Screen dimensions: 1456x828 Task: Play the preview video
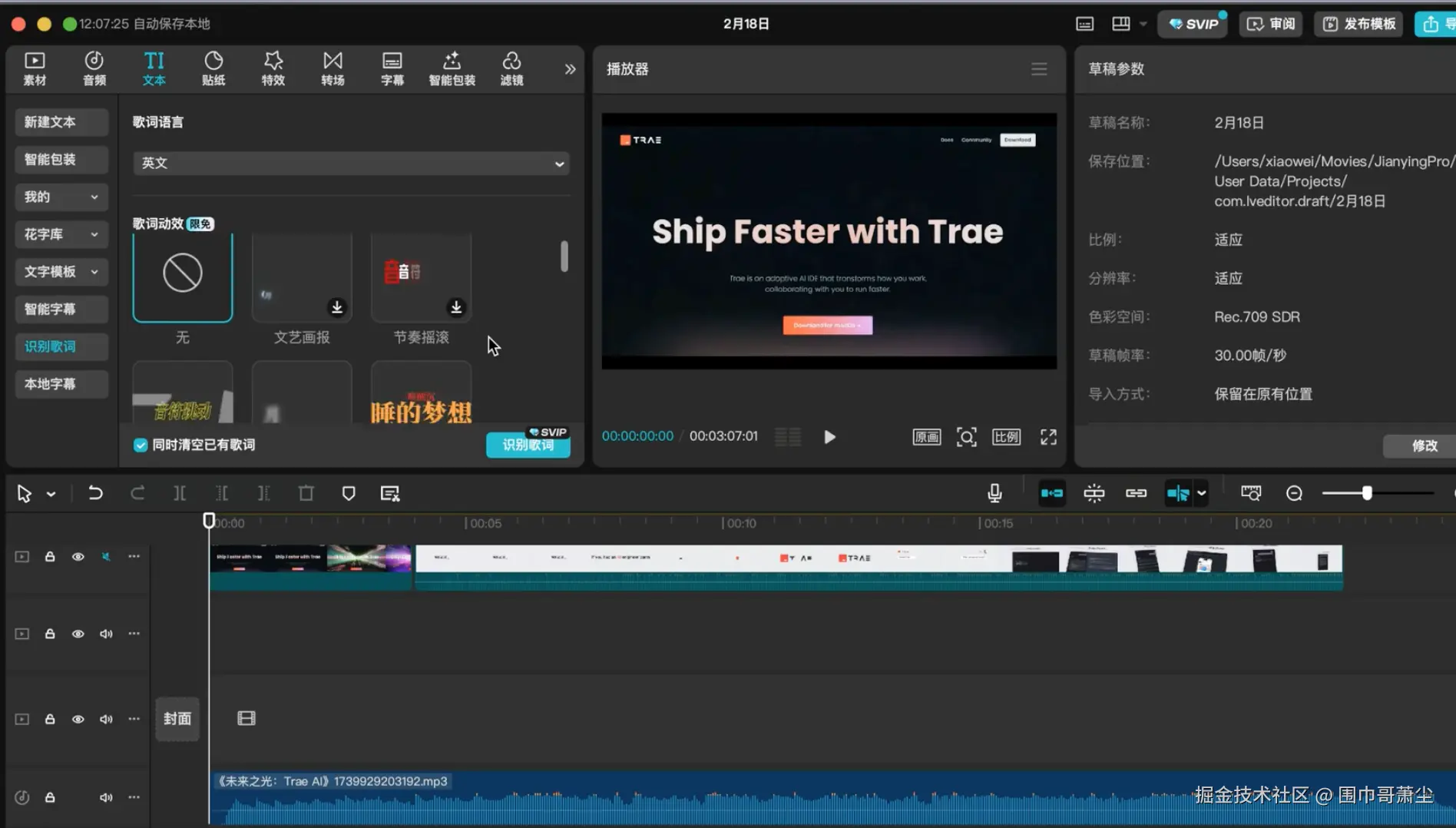pyautogui.click(x=829, y=437)
